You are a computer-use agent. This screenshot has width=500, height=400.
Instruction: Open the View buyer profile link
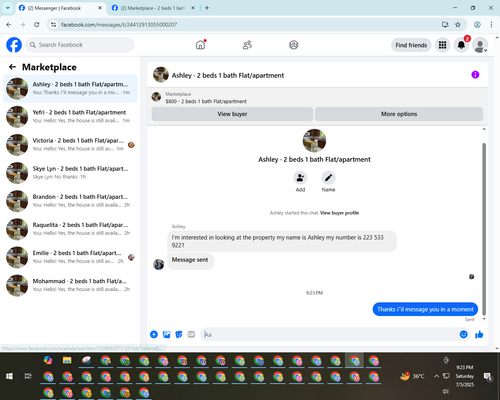pyautogui.click(x=339, y=213)
